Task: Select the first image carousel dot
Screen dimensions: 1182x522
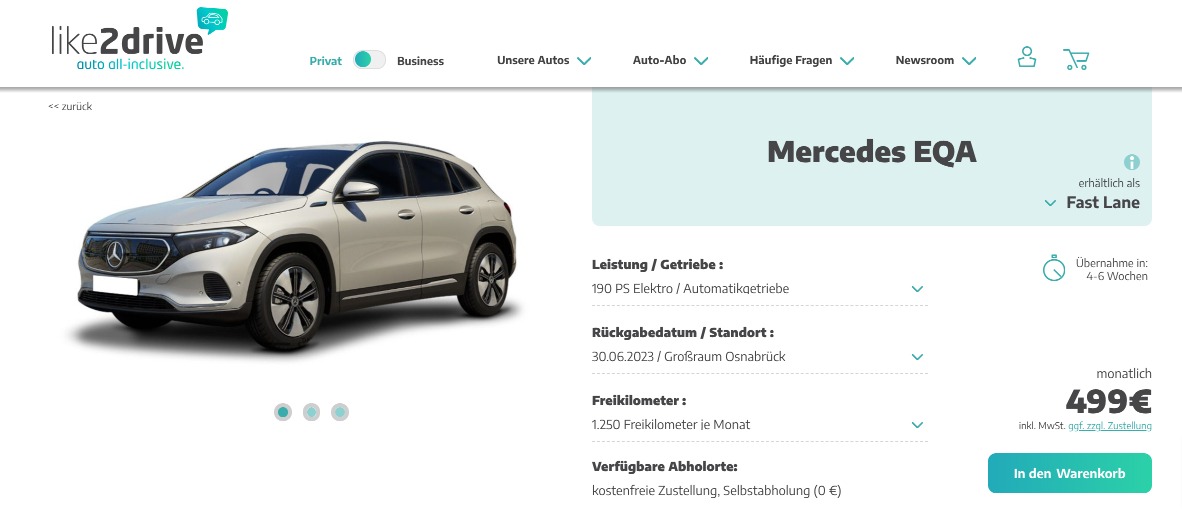Action: (283, 412)
